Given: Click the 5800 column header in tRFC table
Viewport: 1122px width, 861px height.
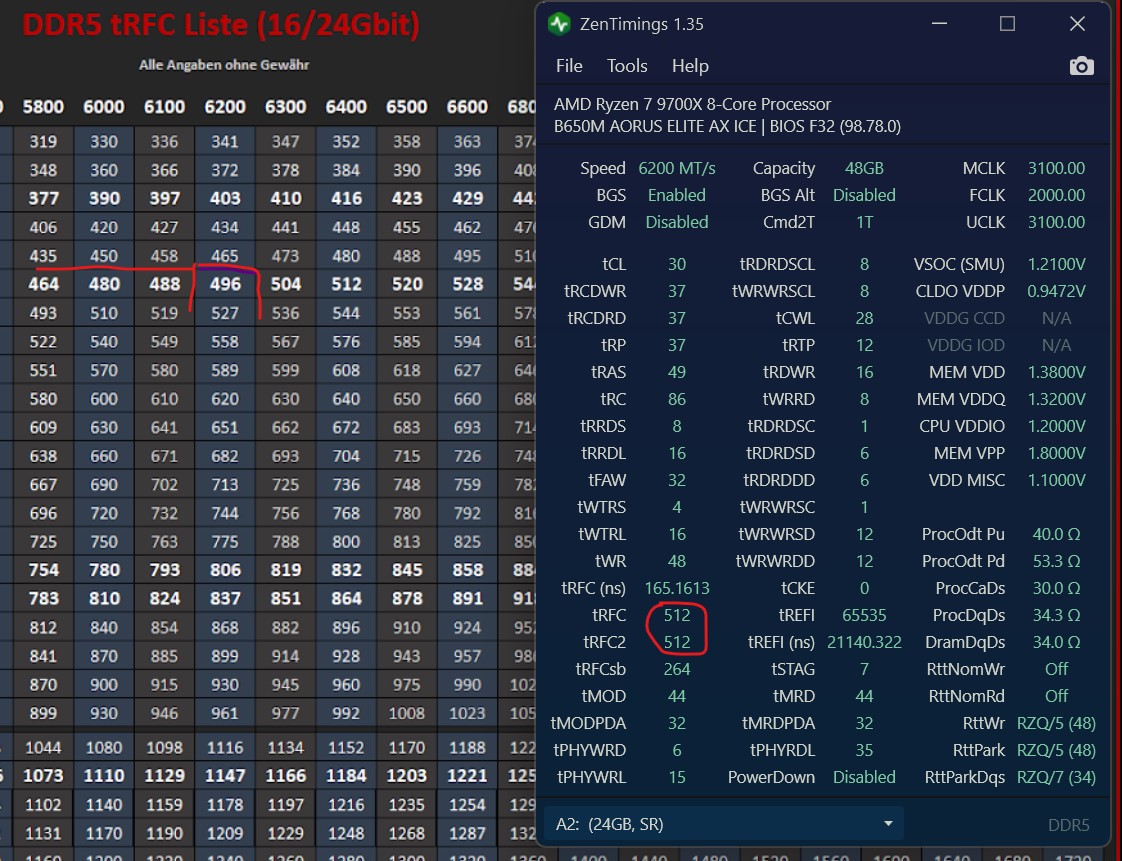Looking at the screenshot, I should [43, 107].
